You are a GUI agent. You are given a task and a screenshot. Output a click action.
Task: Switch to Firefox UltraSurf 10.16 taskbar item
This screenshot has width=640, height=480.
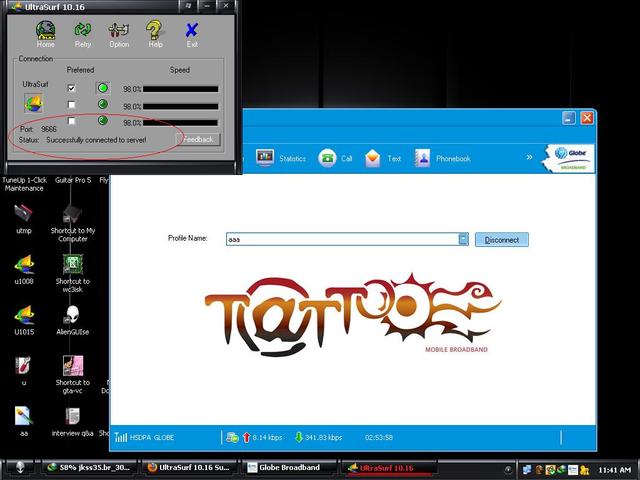(x=189, y=468)
